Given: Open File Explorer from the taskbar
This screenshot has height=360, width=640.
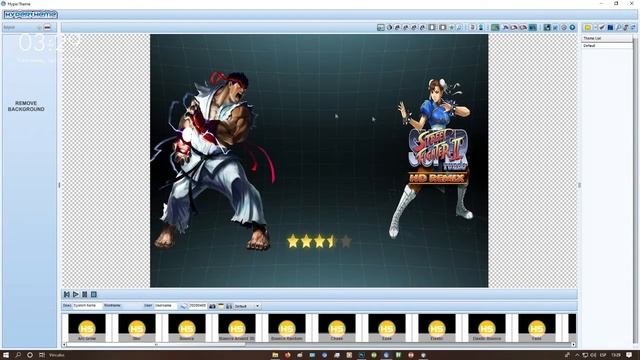Looking at the screenshot, I should [x=275, y=355].
